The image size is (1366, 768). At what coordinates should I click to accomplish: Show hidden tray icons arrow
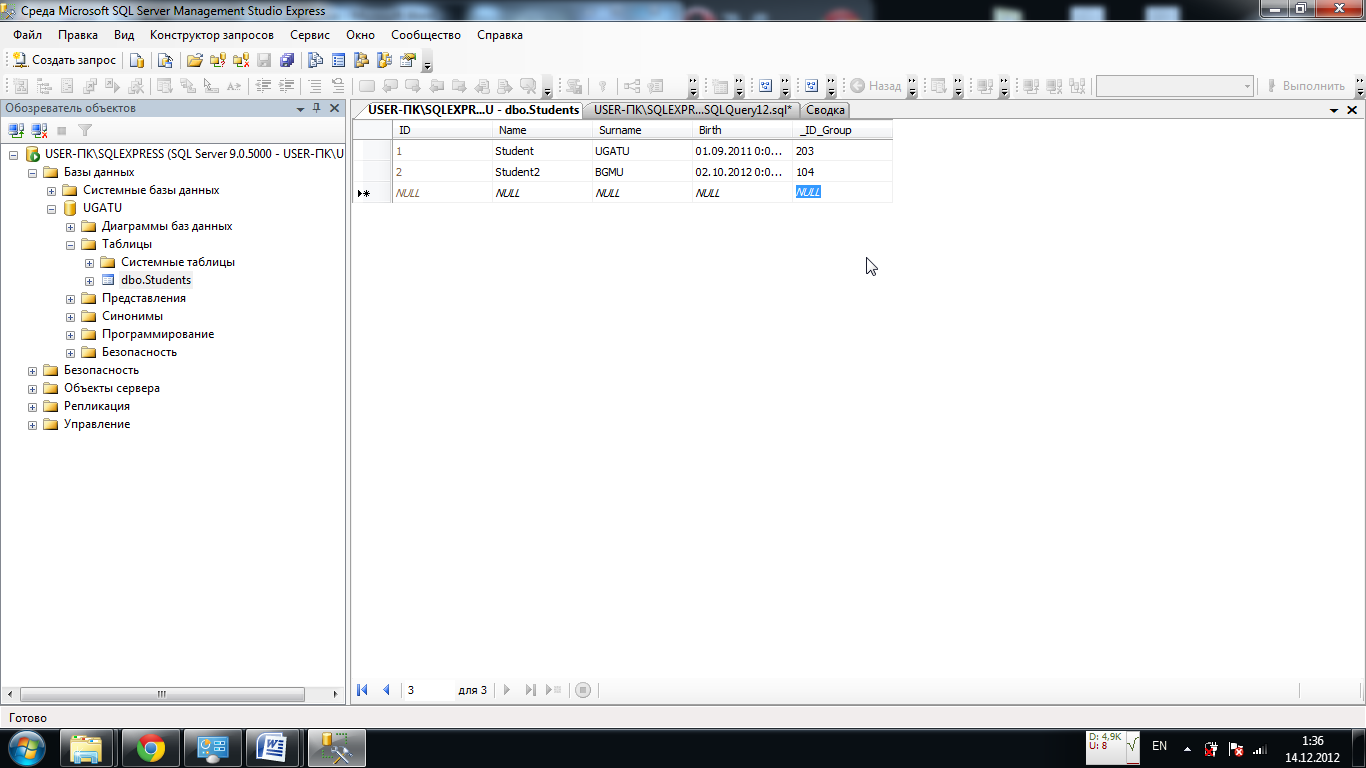(x=1187, y=747)
